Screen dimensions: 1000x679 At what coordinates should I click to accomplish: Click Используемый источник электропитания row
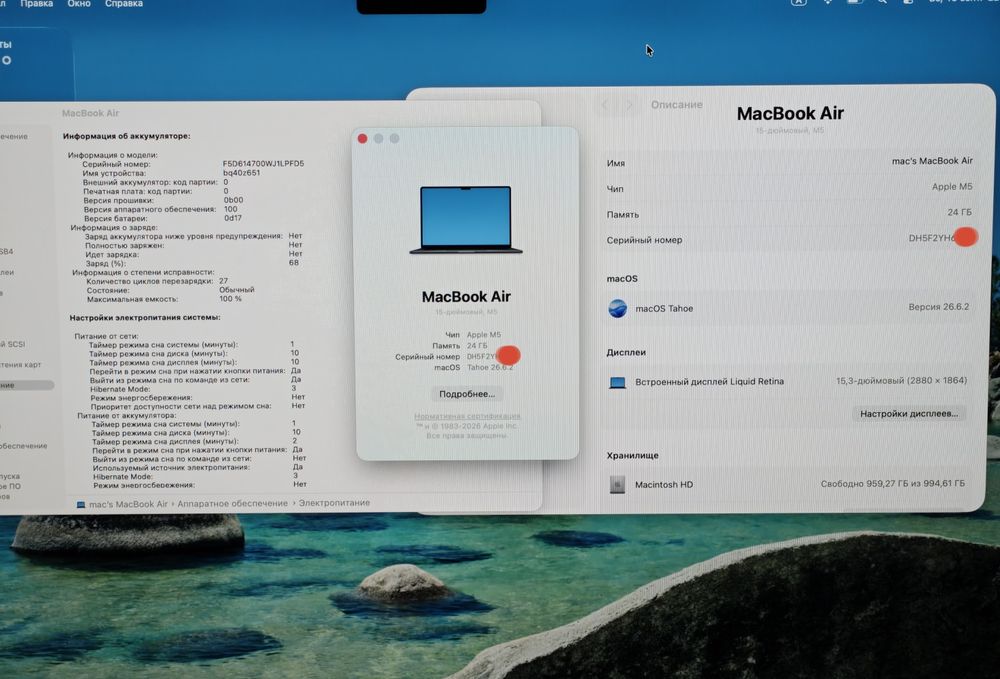tap(198, 467)
